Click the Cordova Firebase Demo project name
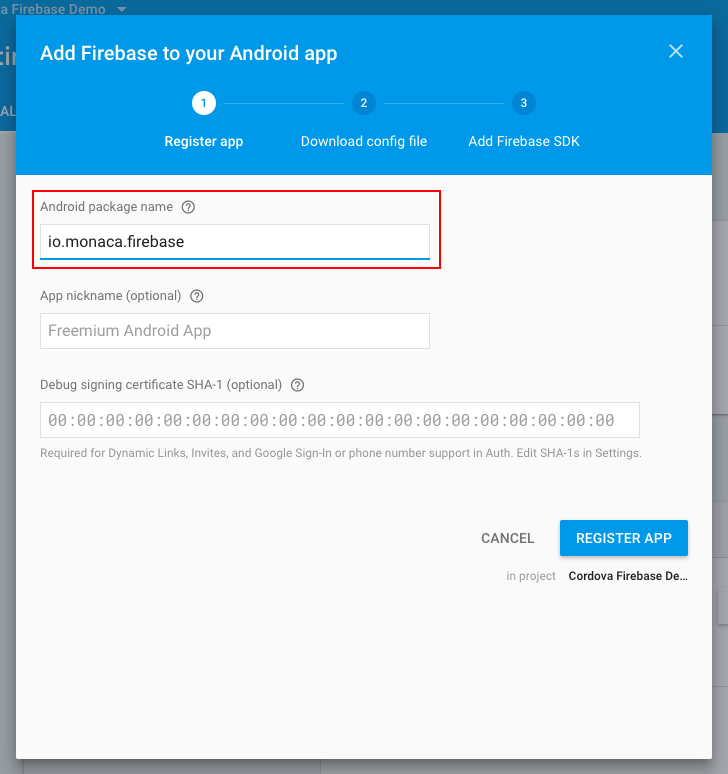The height and width of the screenshot is (774, 728). (x=628, y=576)
